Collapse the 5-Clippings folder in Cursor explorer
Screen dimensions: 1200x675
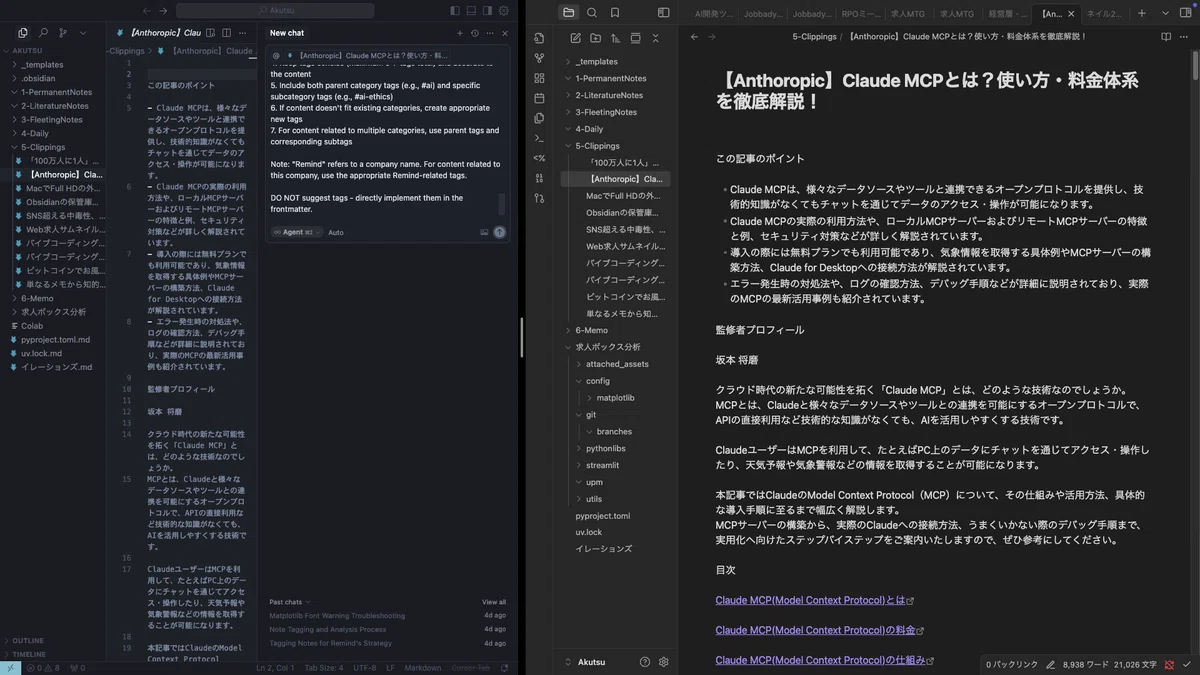52,147
